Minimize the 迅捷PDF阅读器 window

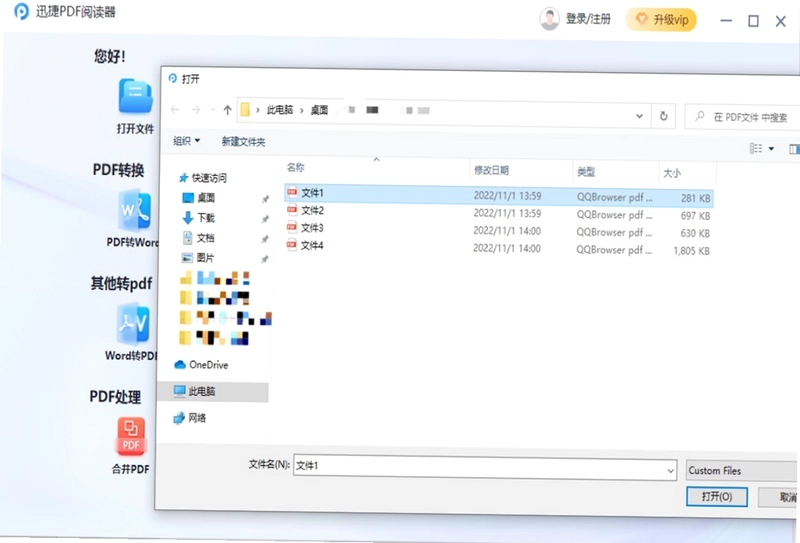[726, 21]
